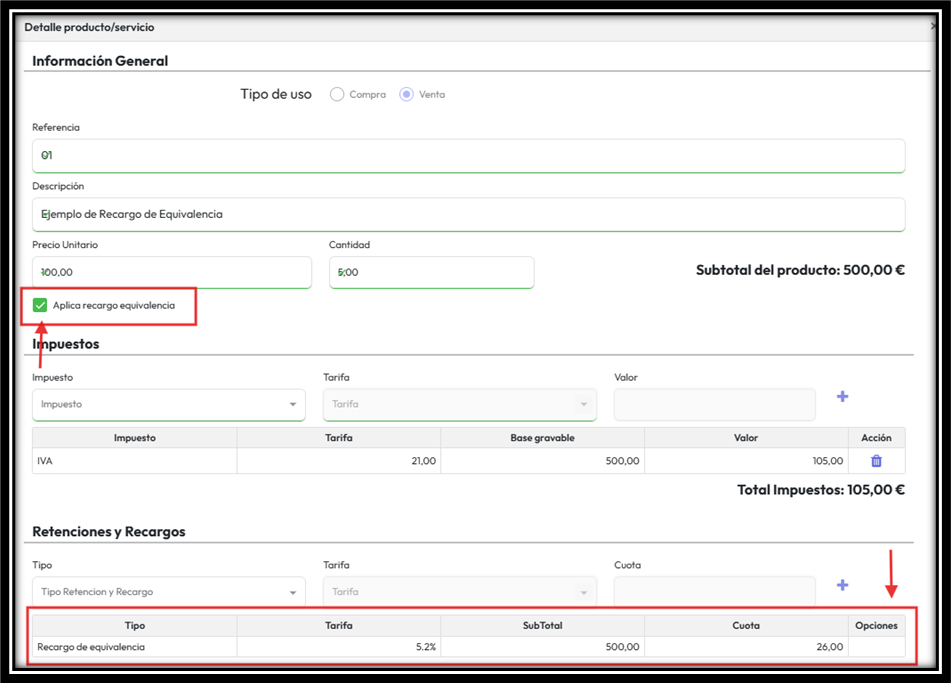Screen dimensions: 951x683
Task: Open the Tarifa dropdown under Impuestos
Action: [x=459, y=404]
